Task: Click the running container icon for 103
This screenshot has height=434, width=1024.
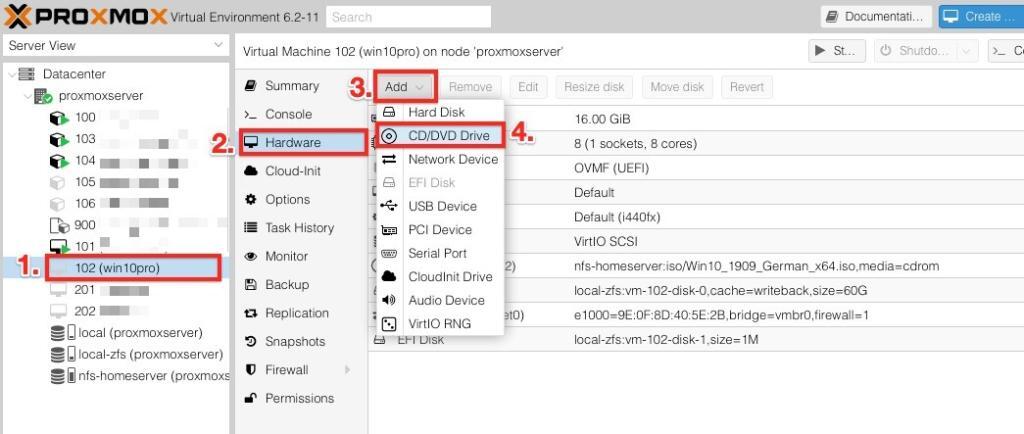Action: tap(59, 139)
